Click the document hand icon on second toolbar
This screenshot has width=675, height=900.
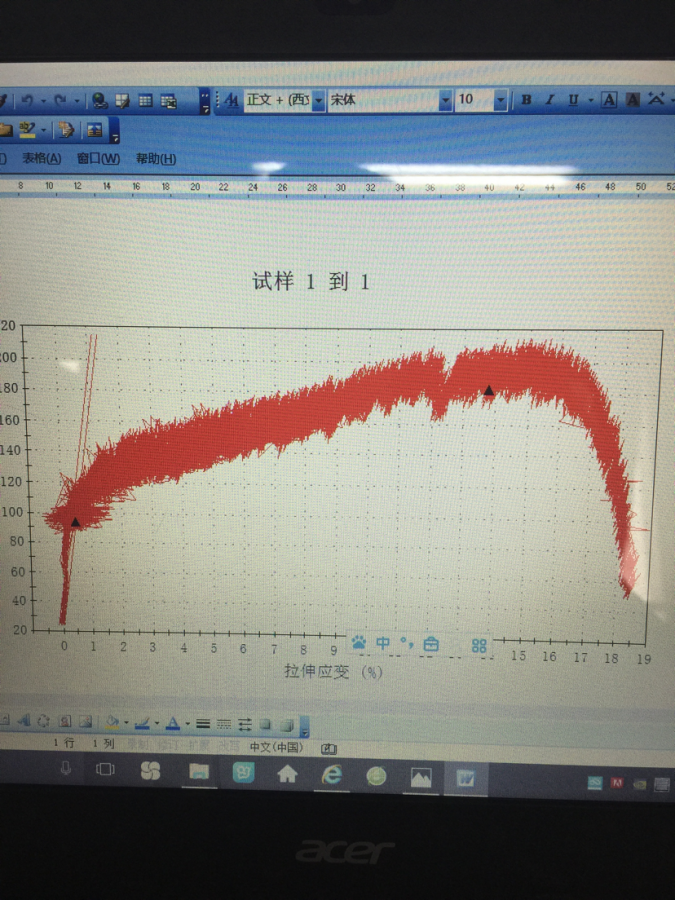[x=67, y=130]
